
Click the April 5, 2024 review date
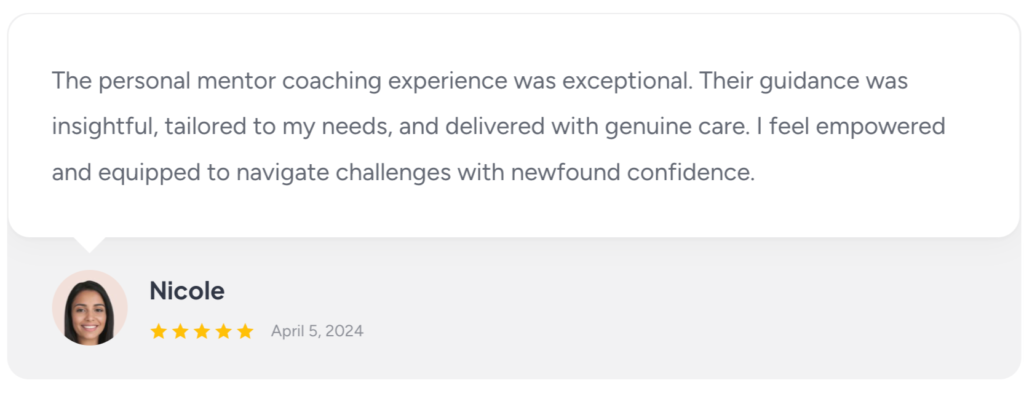[x=317, y=331]
